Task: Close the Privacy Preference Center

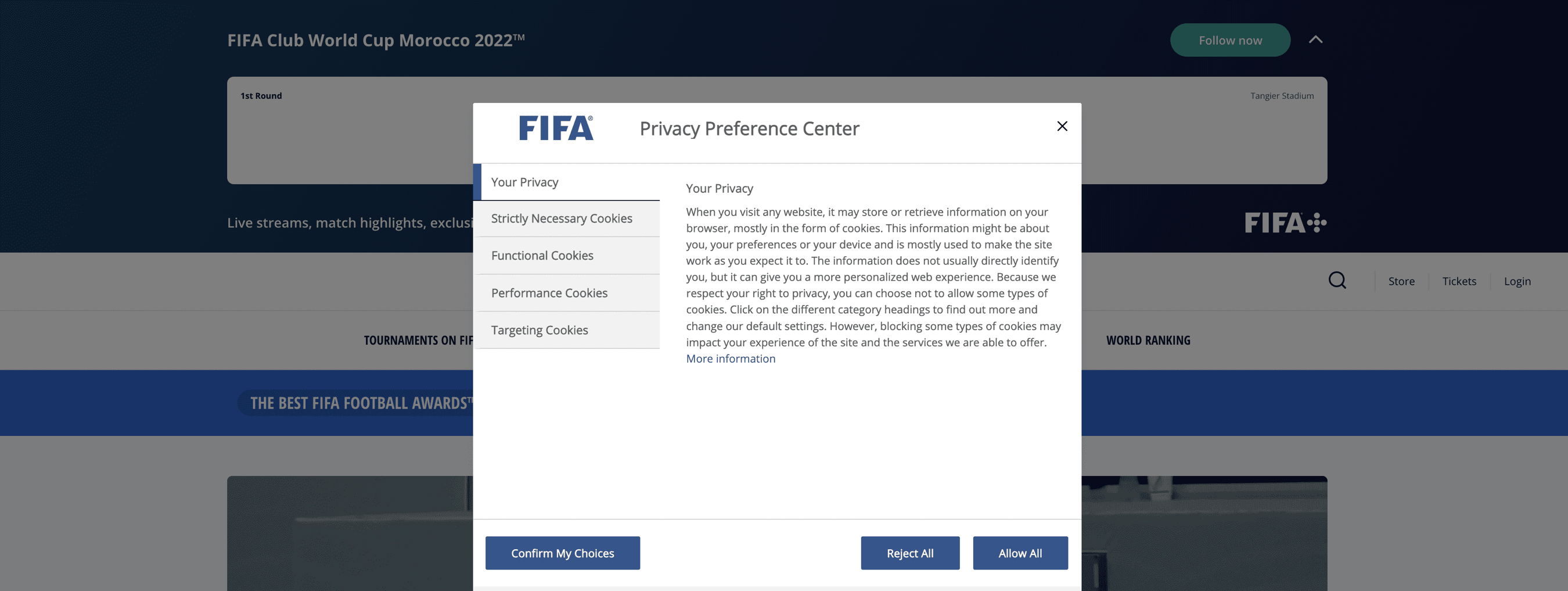Action: click(1062, 126)
